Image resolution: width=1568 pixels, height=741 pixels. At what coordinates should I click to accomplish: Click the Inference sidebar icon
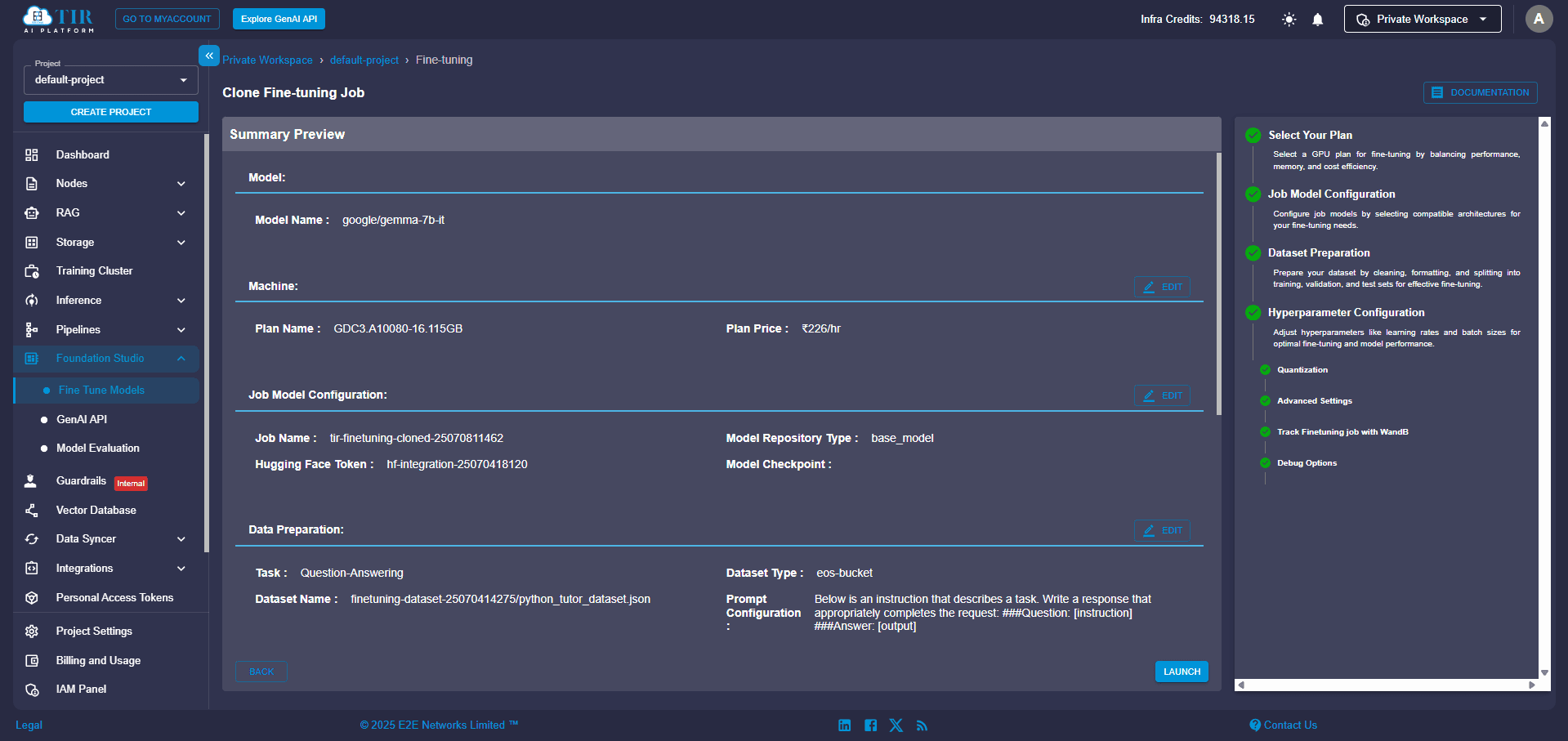(x=32, y=301)
